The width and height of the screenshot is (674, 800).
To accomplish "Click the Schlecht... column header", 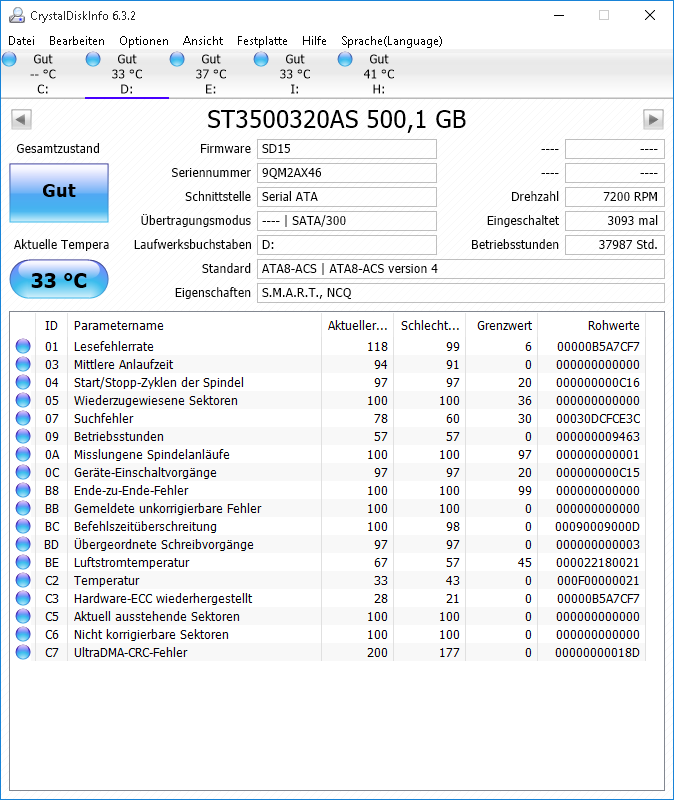I will point(430,326).
